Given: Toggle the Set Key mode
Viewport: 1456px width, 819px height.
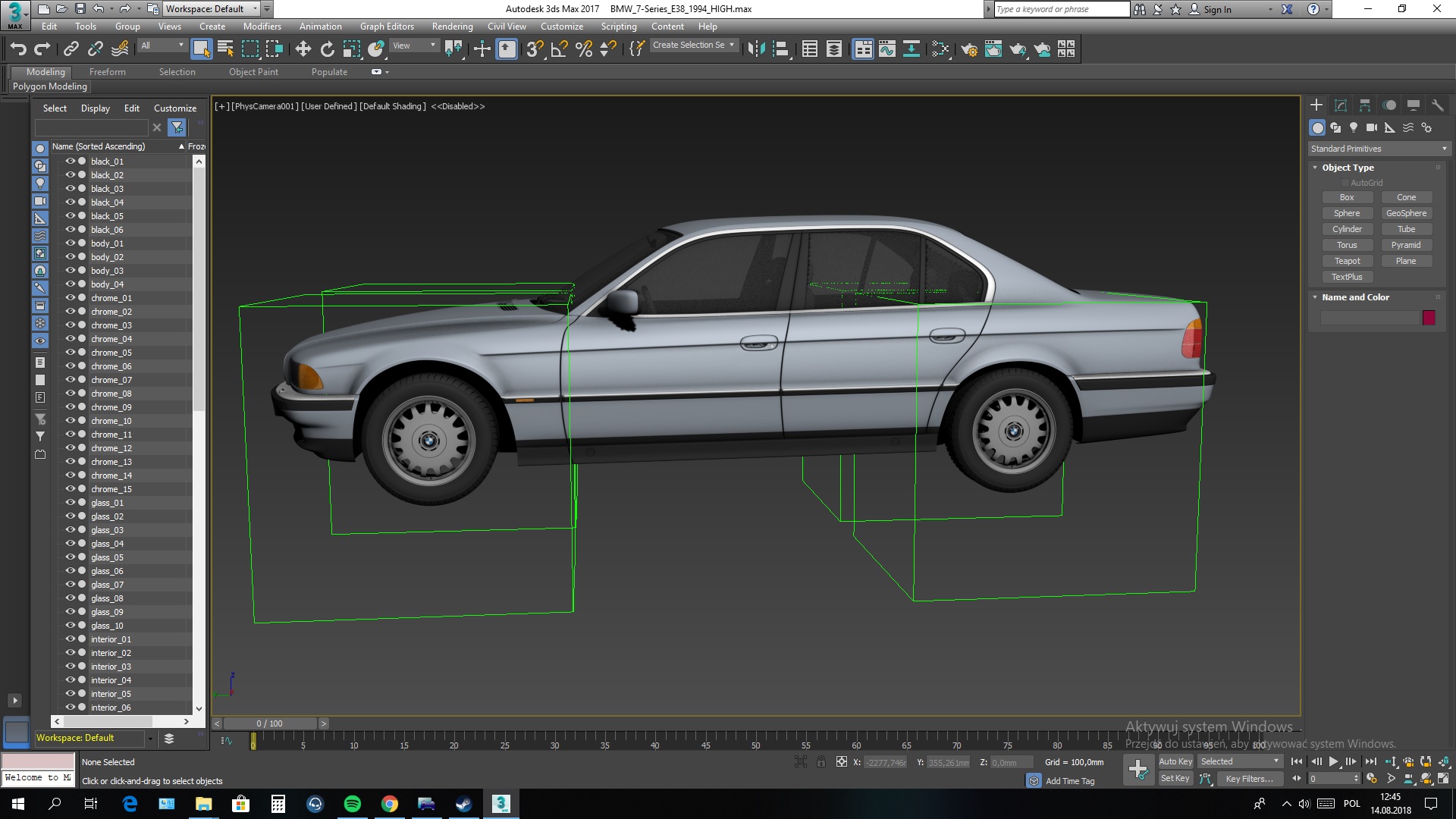Looking at the screenshot, I should [x=1175, y=778].
